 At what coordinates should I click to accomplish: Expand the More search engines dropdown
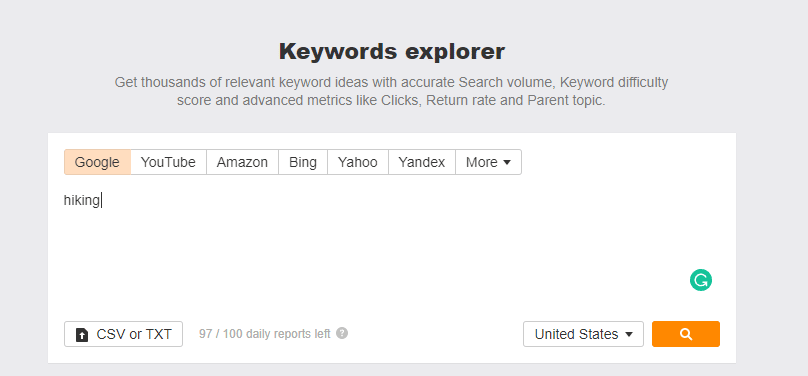pyautogui.click(x=488, y=162)
